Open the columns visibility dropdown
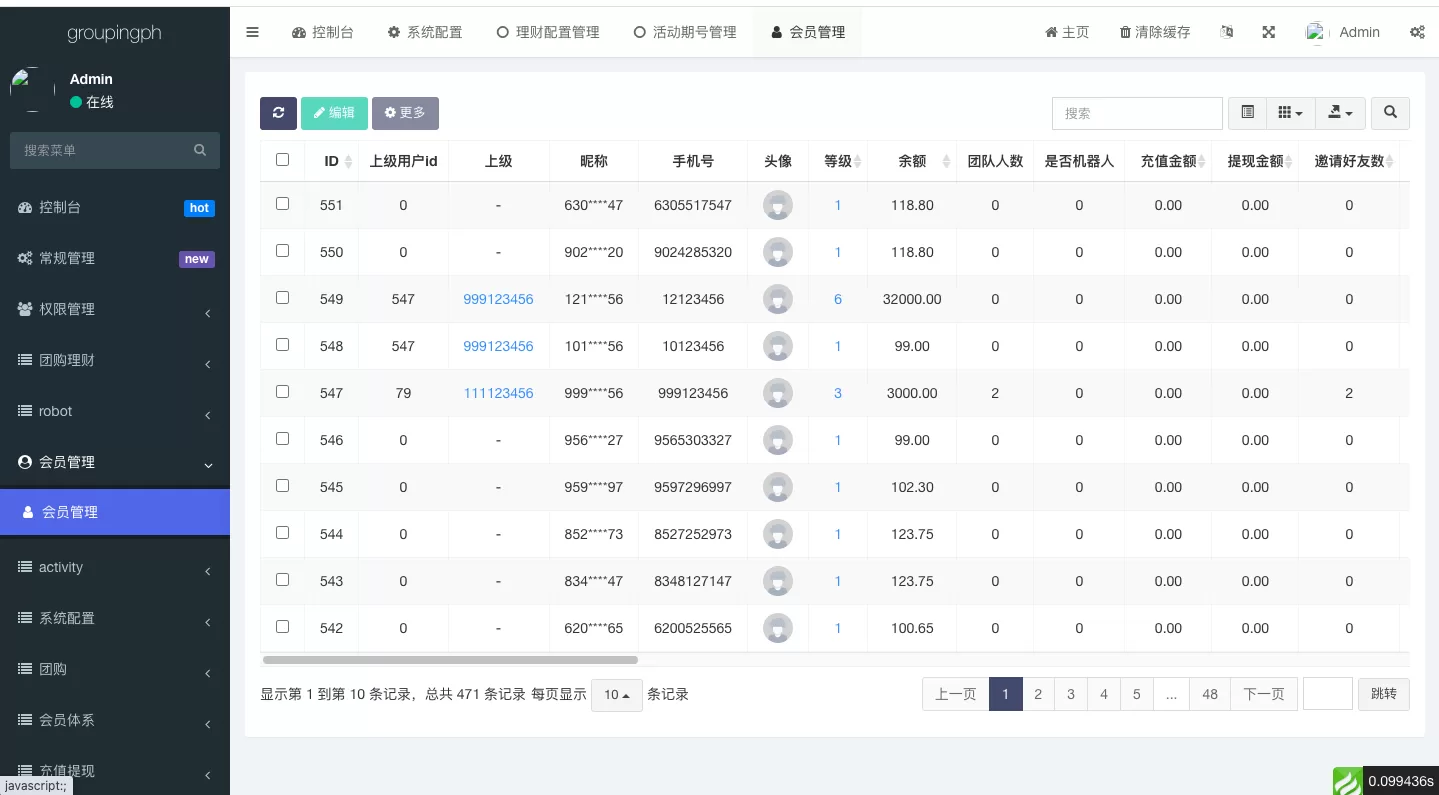The height and width of the screenshot is (795, 1439). click(x=1290, y=113)
